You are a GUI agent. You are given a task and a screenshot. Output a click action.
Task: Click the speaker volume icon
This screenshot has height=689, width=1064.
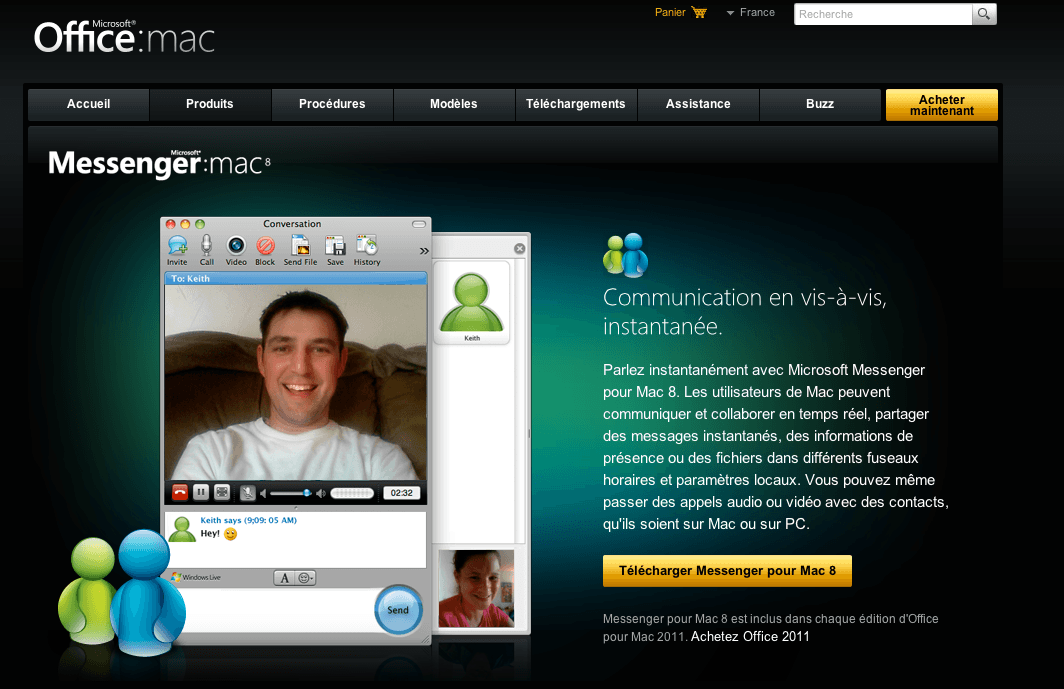pos(321,494)
